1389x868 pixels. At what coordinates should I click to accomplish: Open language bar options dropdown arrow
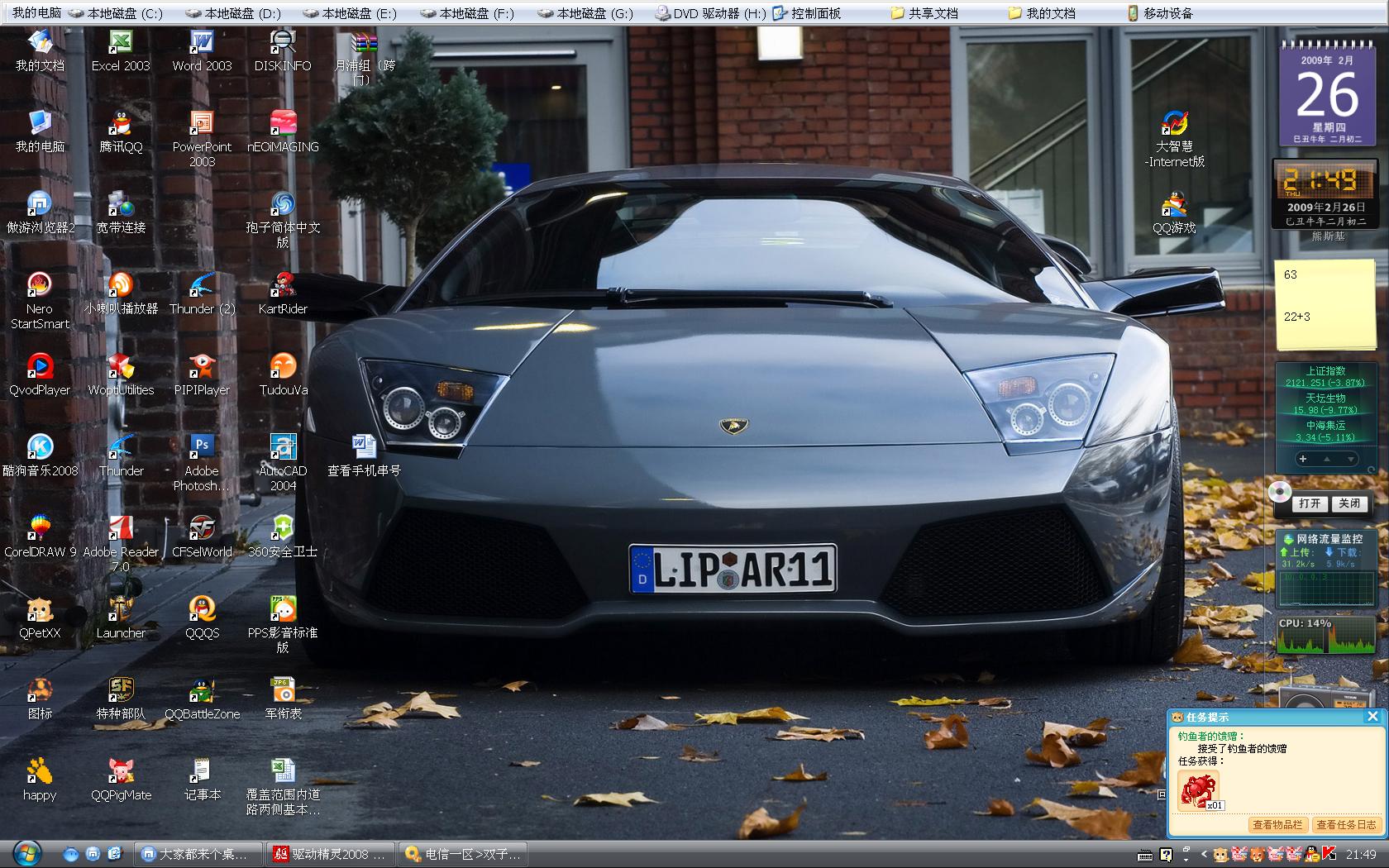pyautogui.click(x=1186, y=859)
